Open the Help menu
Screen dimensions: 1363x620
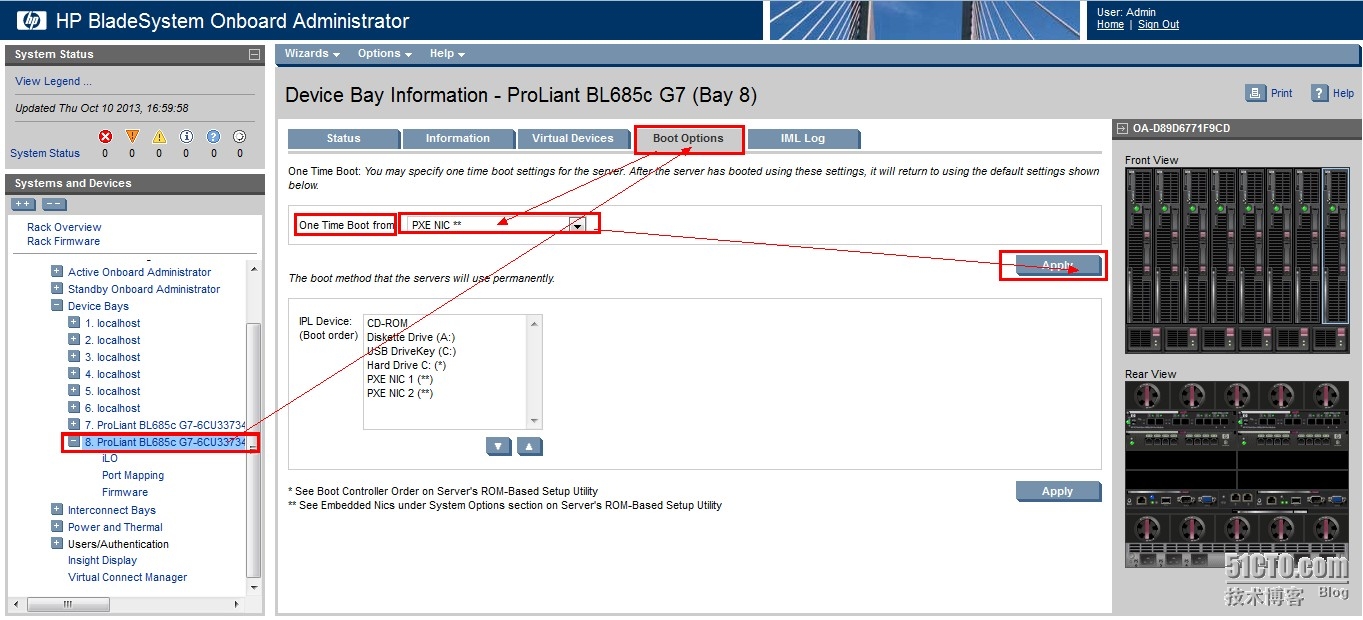click(x=447, y=54)
